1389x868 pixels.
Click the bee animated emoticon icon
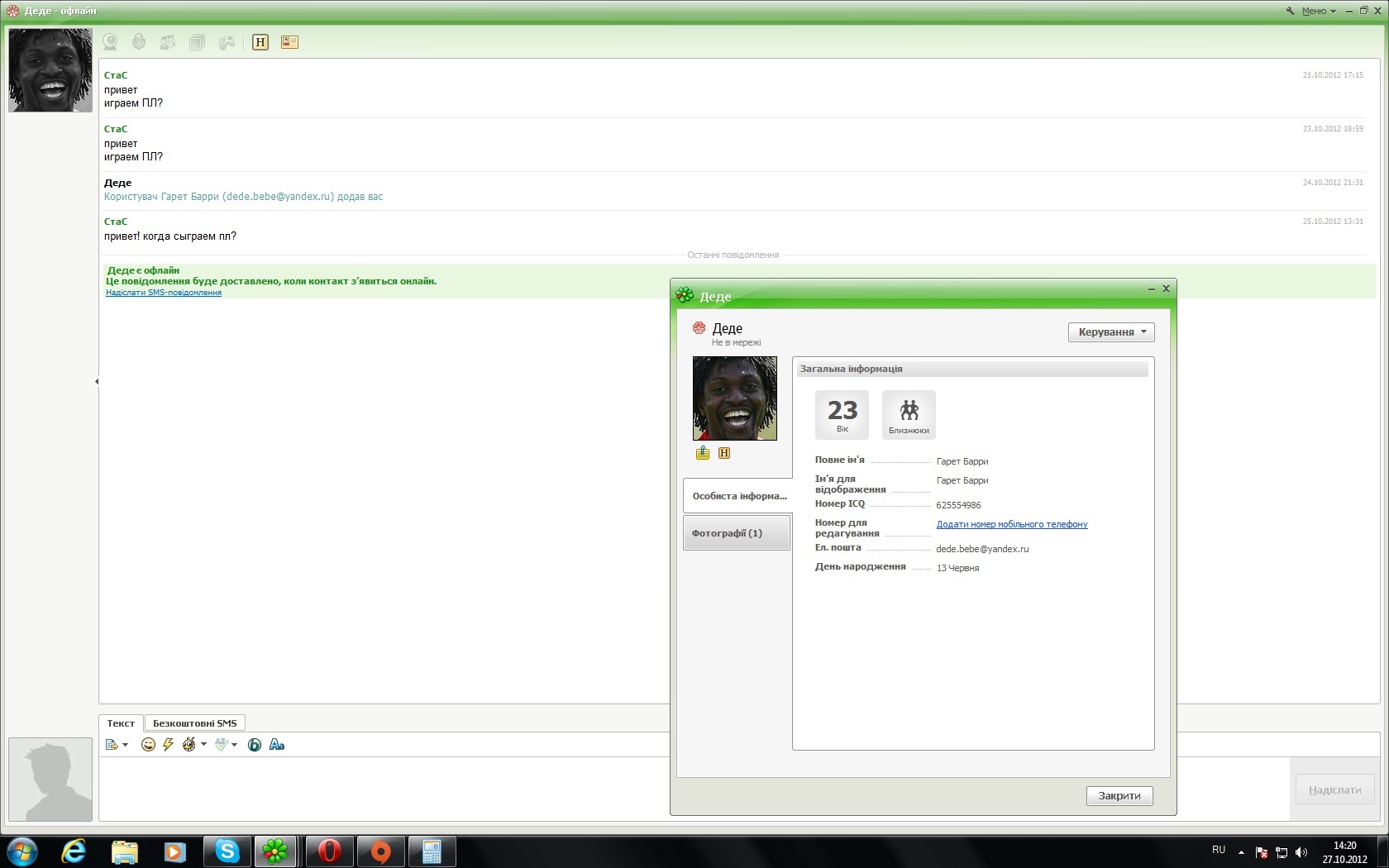[189, 745]
